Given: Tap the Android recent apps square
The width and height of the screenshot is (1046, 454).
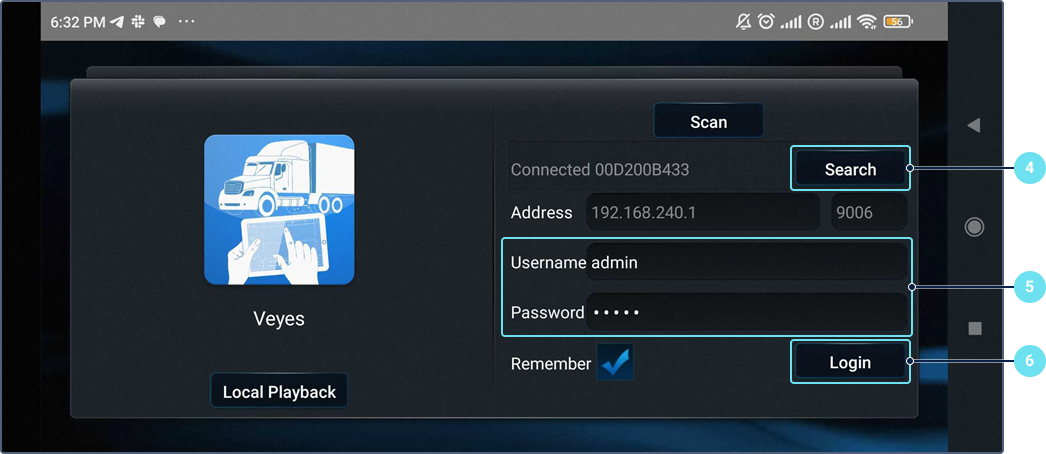Looking at the screenshot, I should (x=975, y=328).
